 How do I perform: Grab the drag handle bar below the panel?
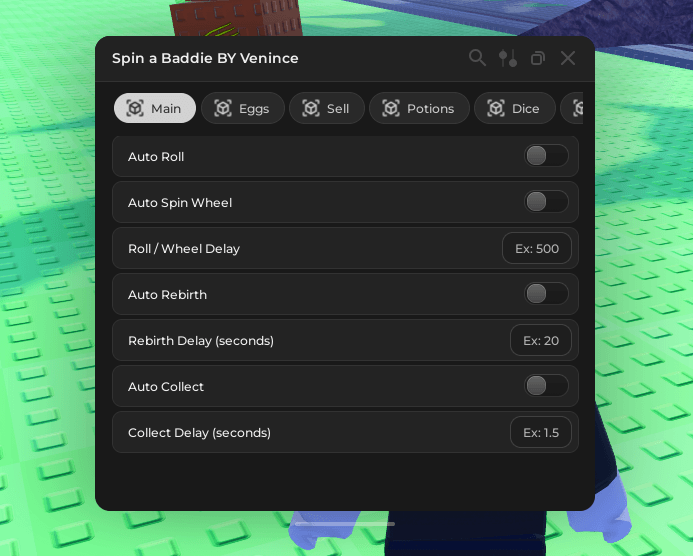click(x=345, y=524)
